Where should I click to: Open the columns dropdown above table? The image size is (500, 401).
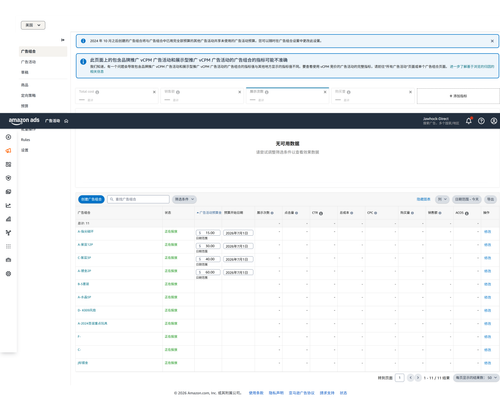coord(442,199)
